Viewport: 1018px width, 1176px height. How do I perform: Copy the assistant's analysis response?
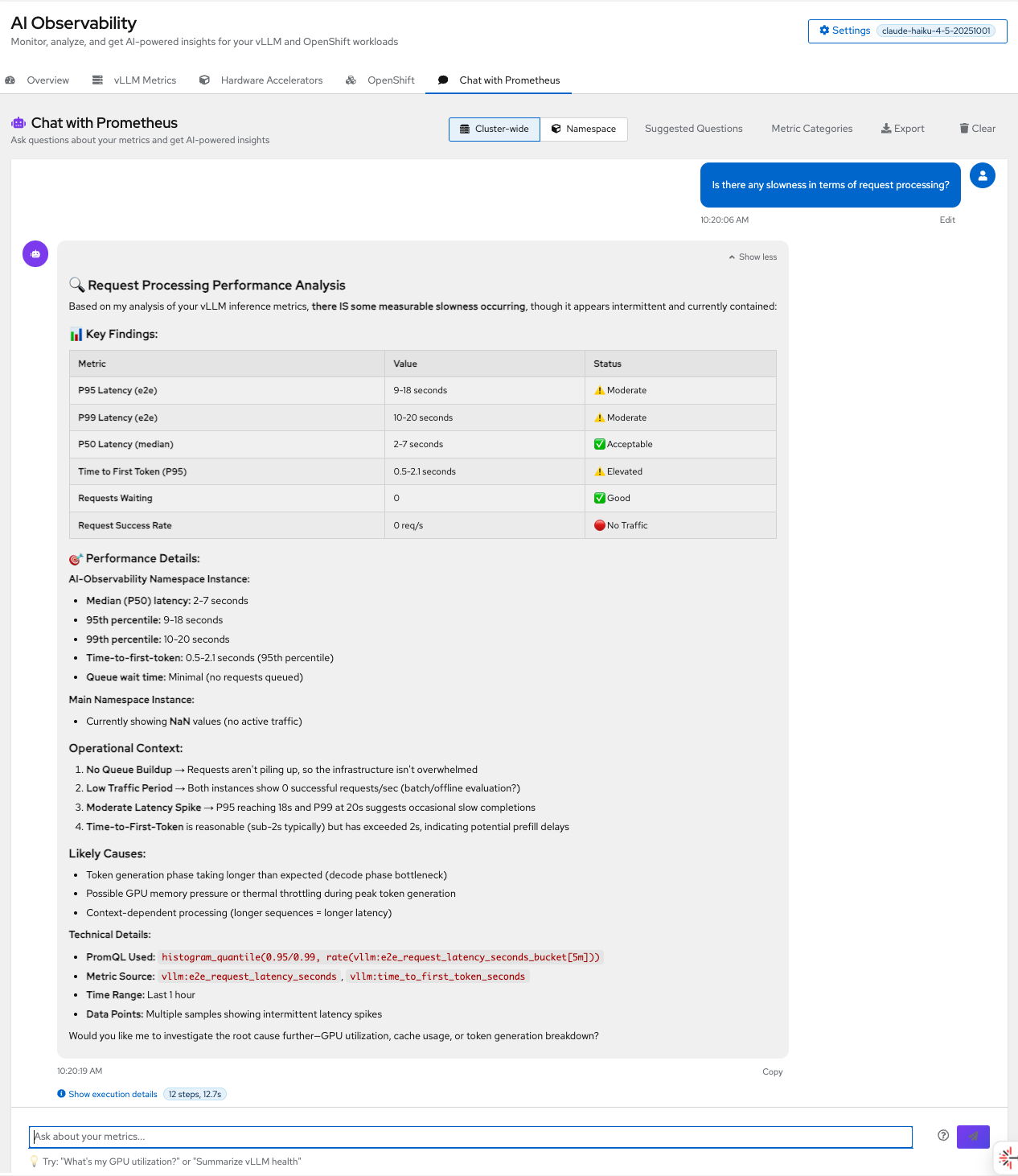point(771,1071)
